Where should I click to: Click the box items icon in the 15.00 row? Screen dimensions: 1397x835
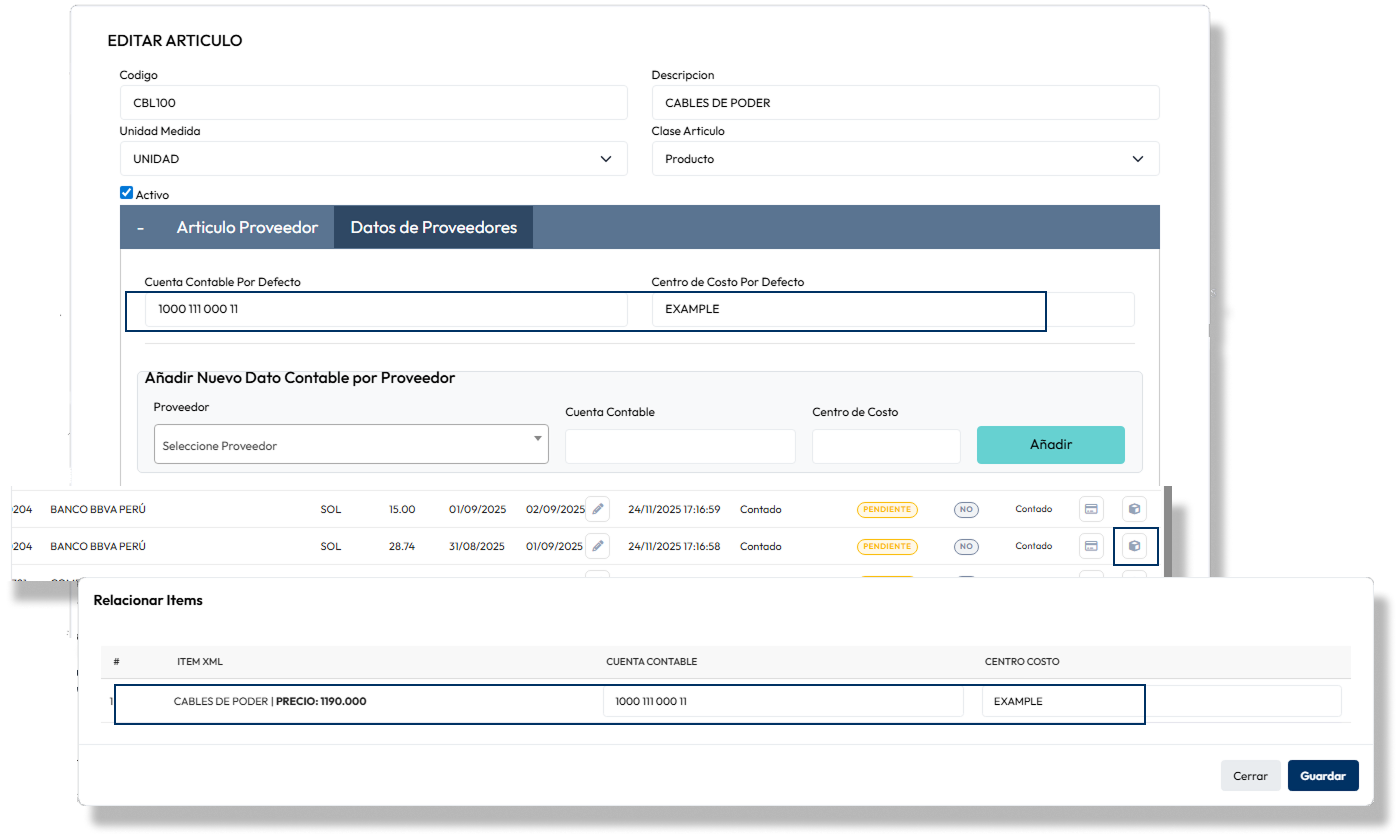click(x=1134, y=509)
